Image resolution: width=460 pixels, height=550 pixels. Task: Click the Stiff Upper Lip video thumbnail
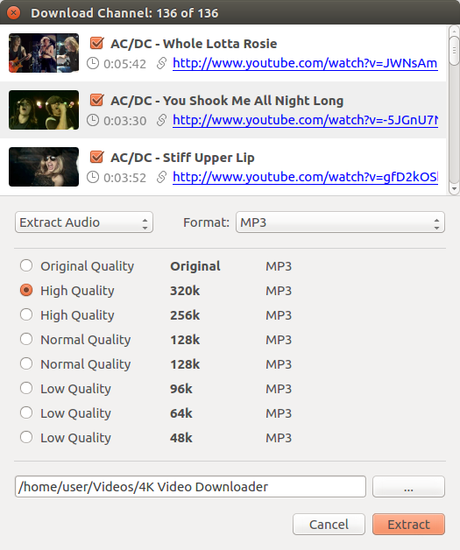pos(44,167)
